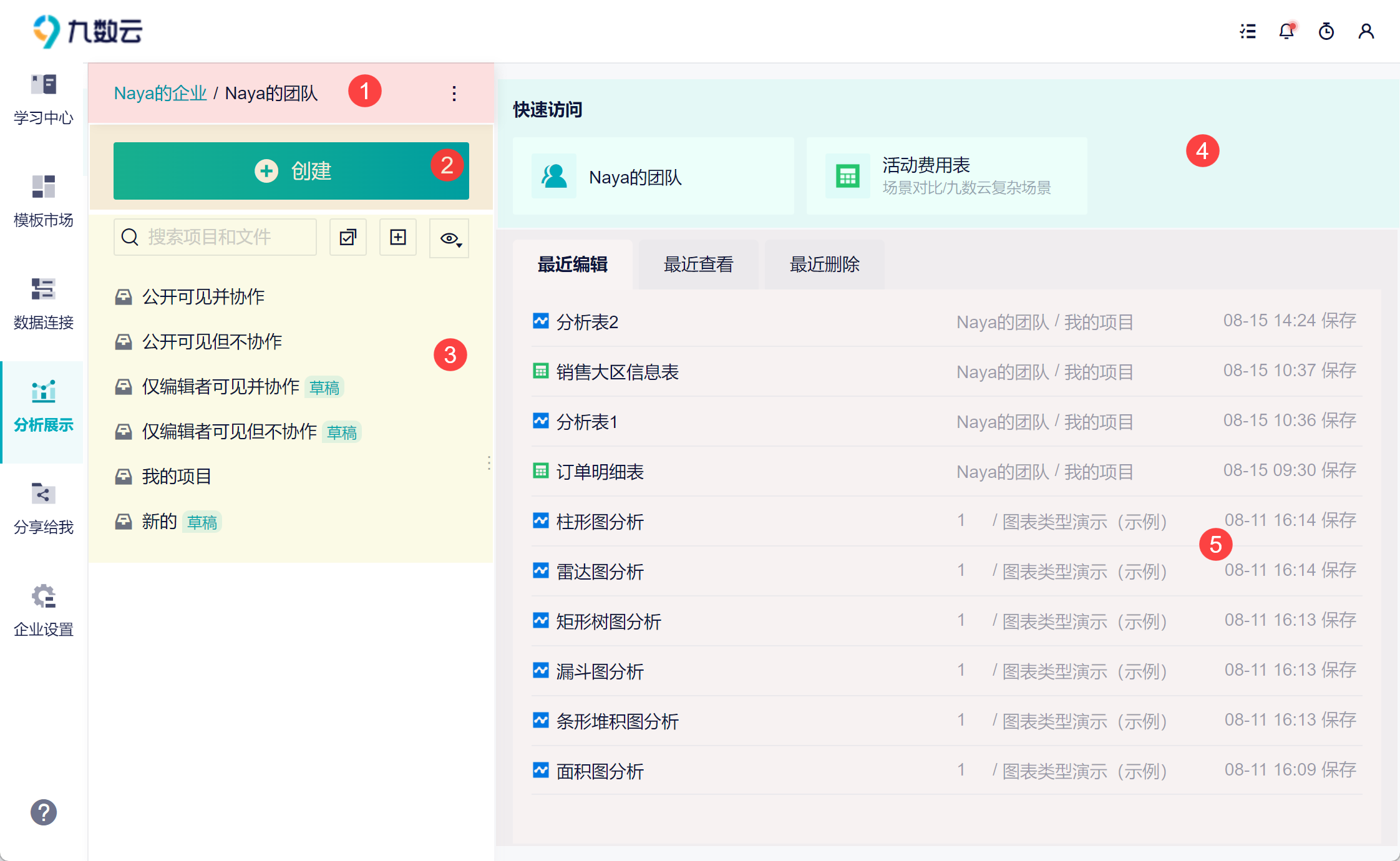Switch to the 最近删除 tab
This screenshot has height=861, width=1400.
pos(824,265)
